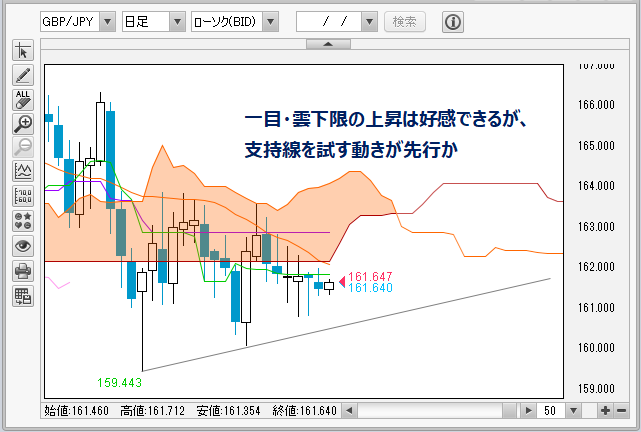
Task: Click the 50 candle count field
Action: pyautogui.click(x=550, y=410)
